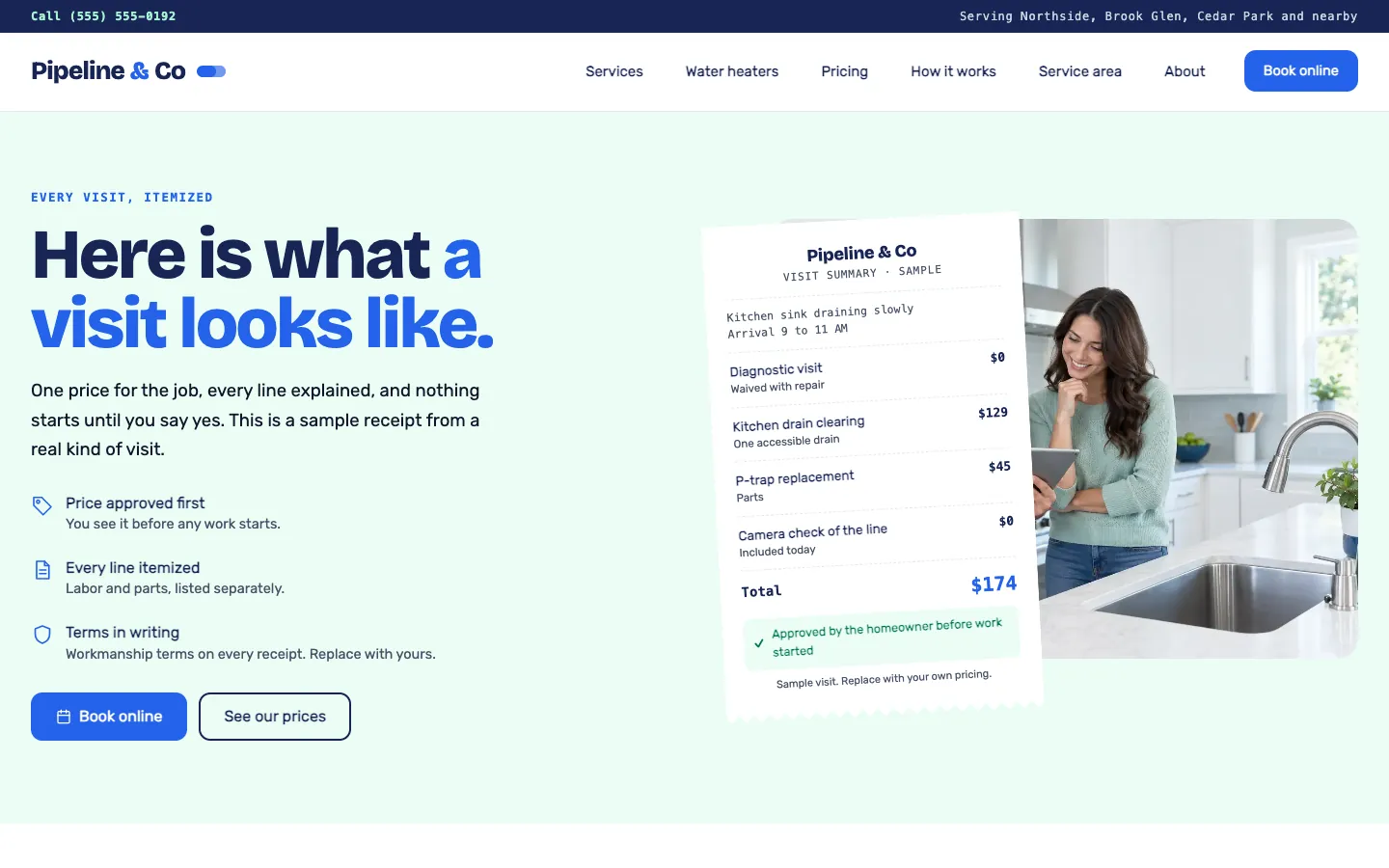Select the Kitchen drain clearing line
The width and height of the screenshot is (1389, 868).
(871, 426)
